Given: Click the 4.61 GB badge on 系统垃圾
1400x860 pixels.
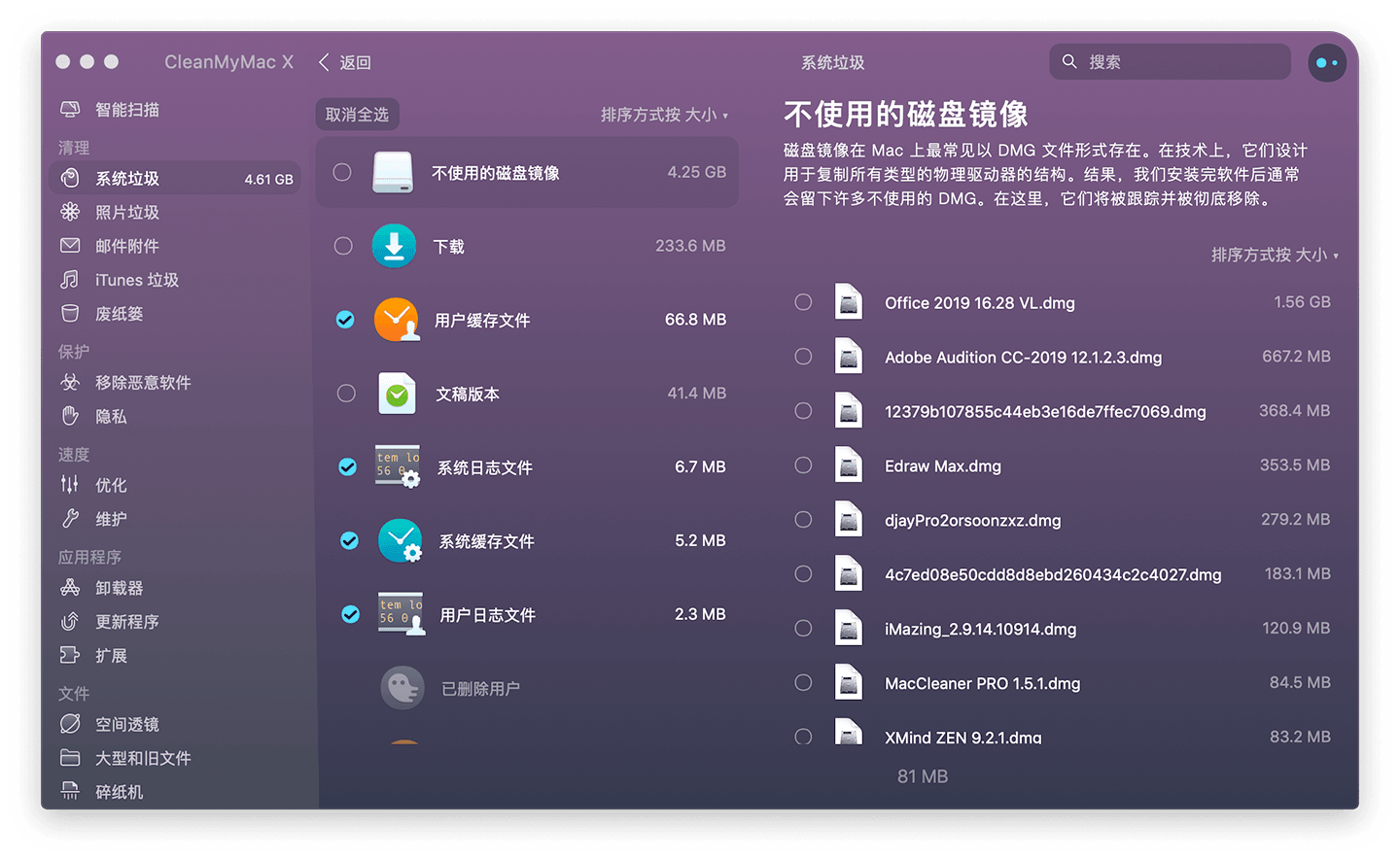Looking at the screenshot, I should pyautogui.click(x=268, y=180).
